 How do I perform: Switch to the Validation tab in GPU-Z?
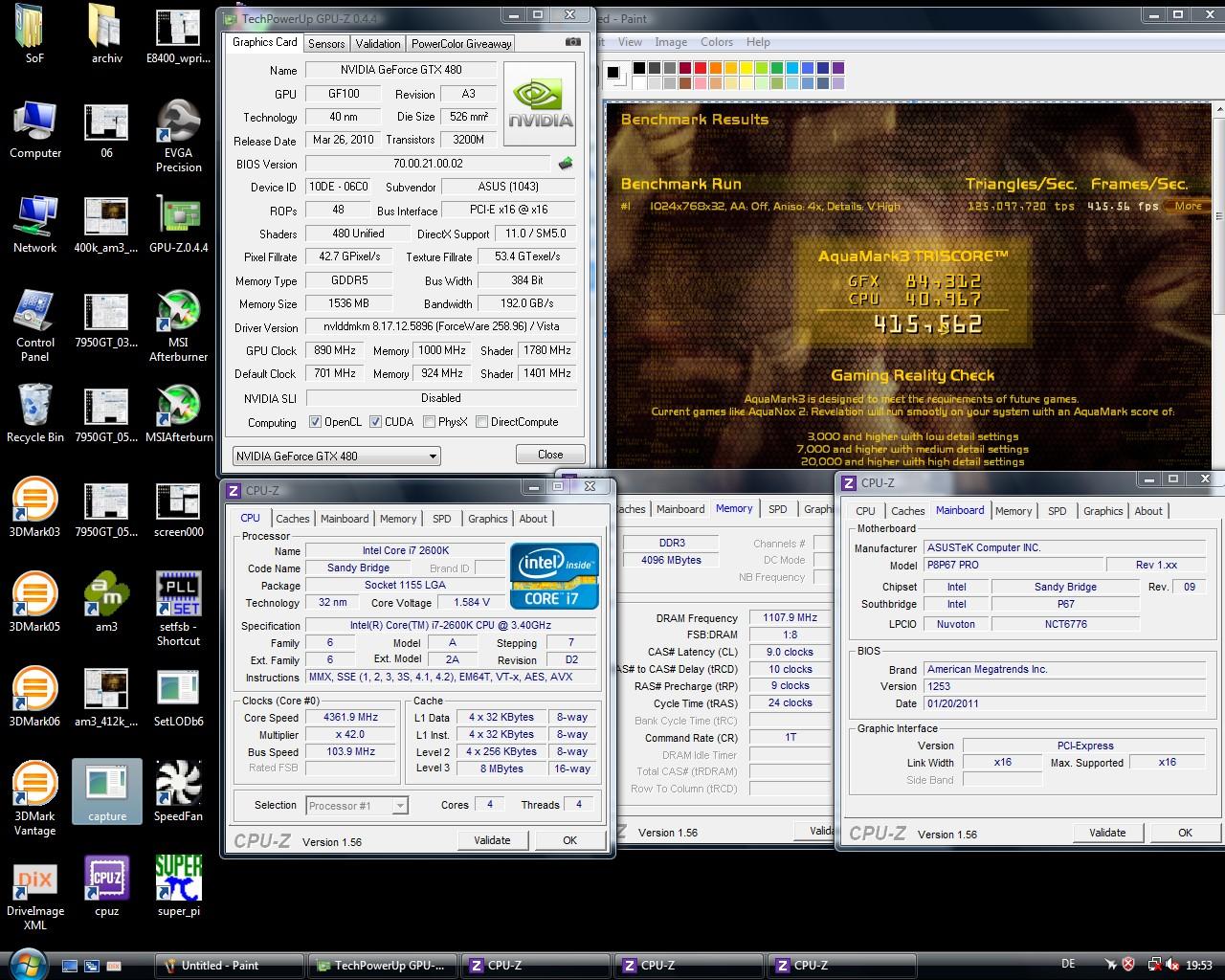coord(378,44)
